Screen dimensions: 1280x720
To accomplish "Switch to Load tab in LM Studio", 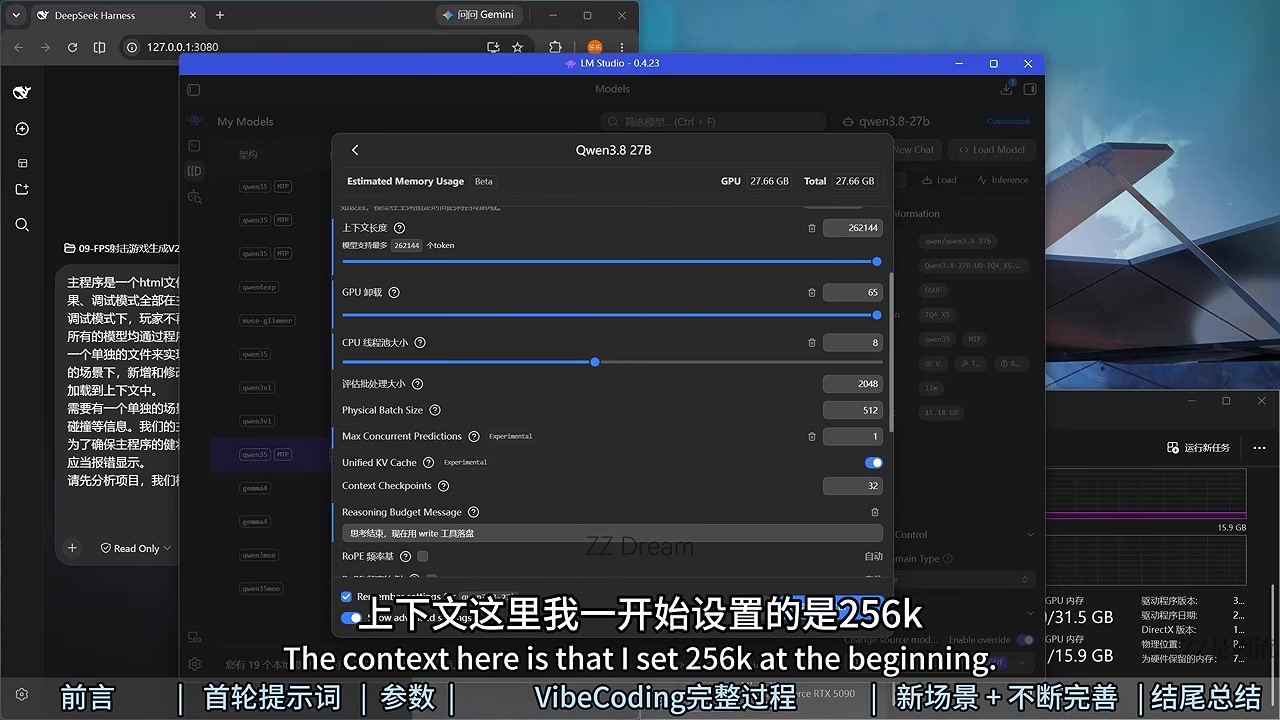I will tap(939, 180).
